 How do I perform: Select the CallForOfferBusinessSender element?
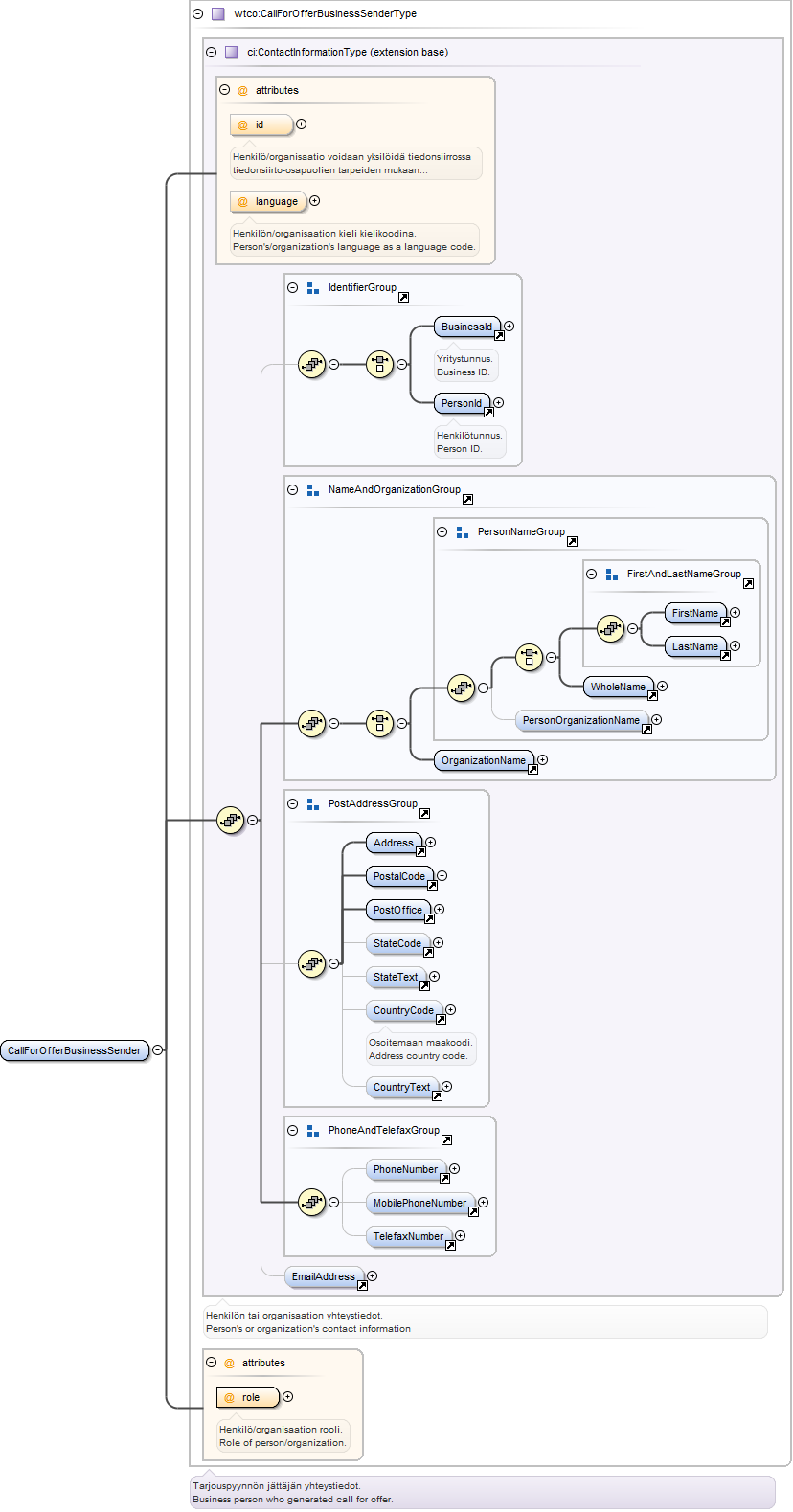(x=75, y=1051)
